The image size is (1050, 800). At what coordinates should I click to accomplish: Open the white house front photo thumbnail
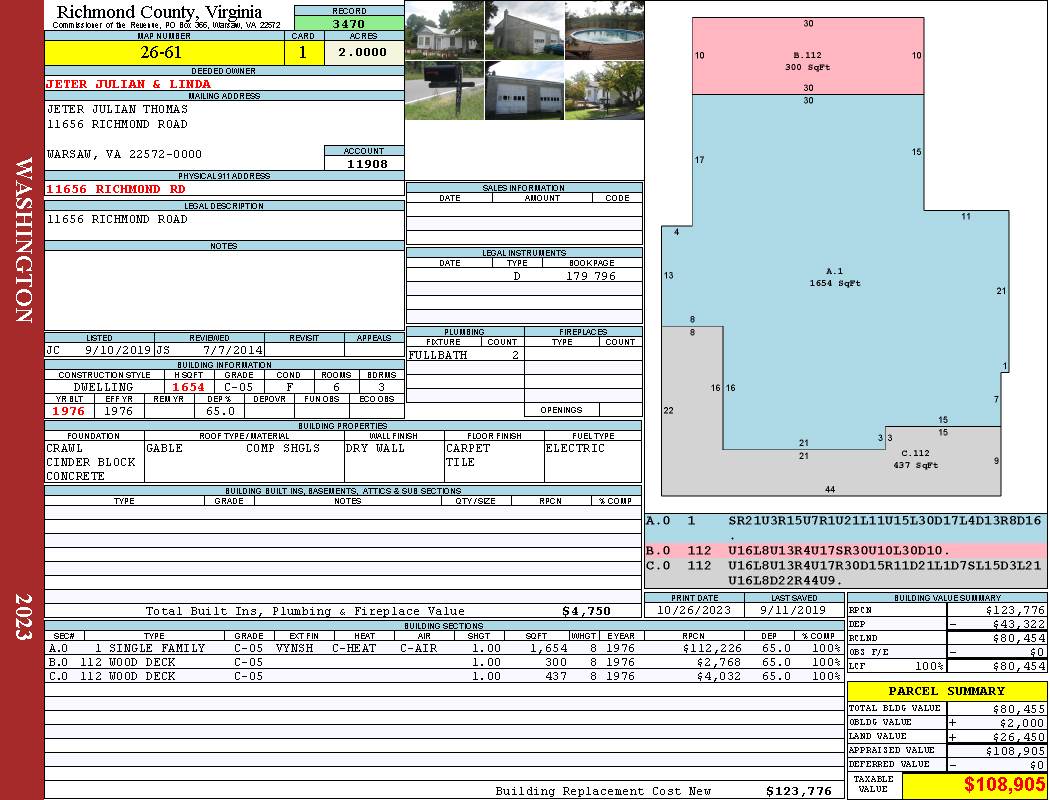coord(445,31)
